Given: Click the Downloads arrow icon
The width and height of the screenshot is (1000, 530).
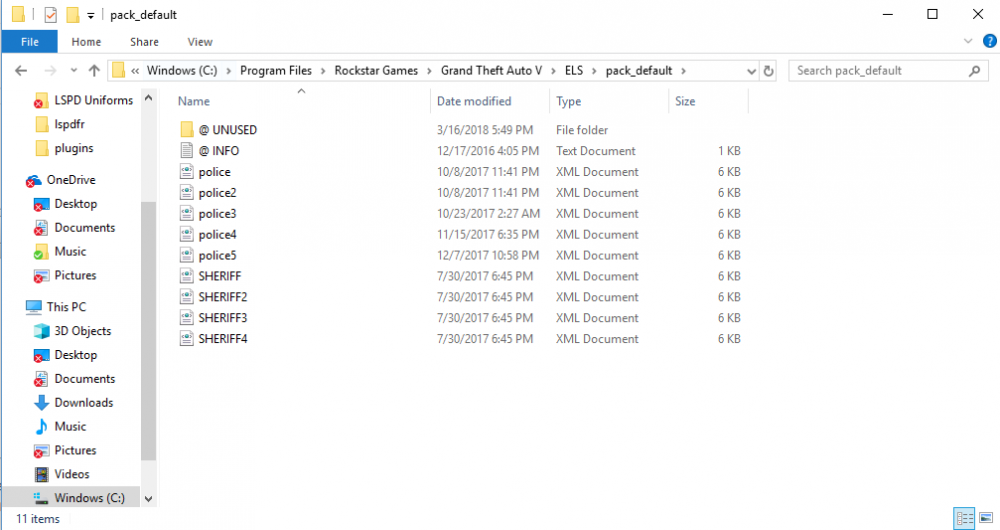Looking at the screenshot, I should 41,402.
